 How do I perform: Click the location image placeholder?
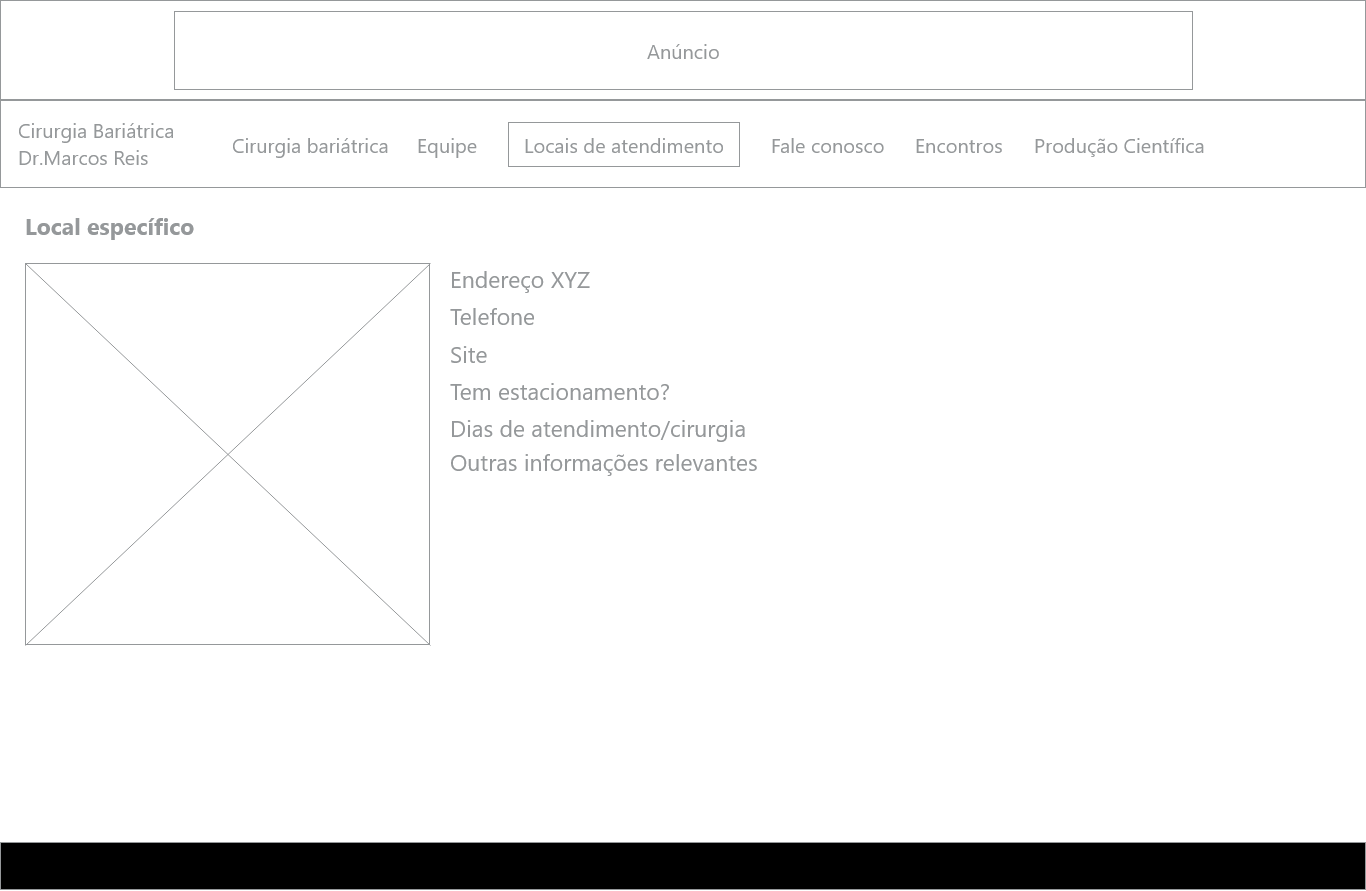tap(228, 454)
